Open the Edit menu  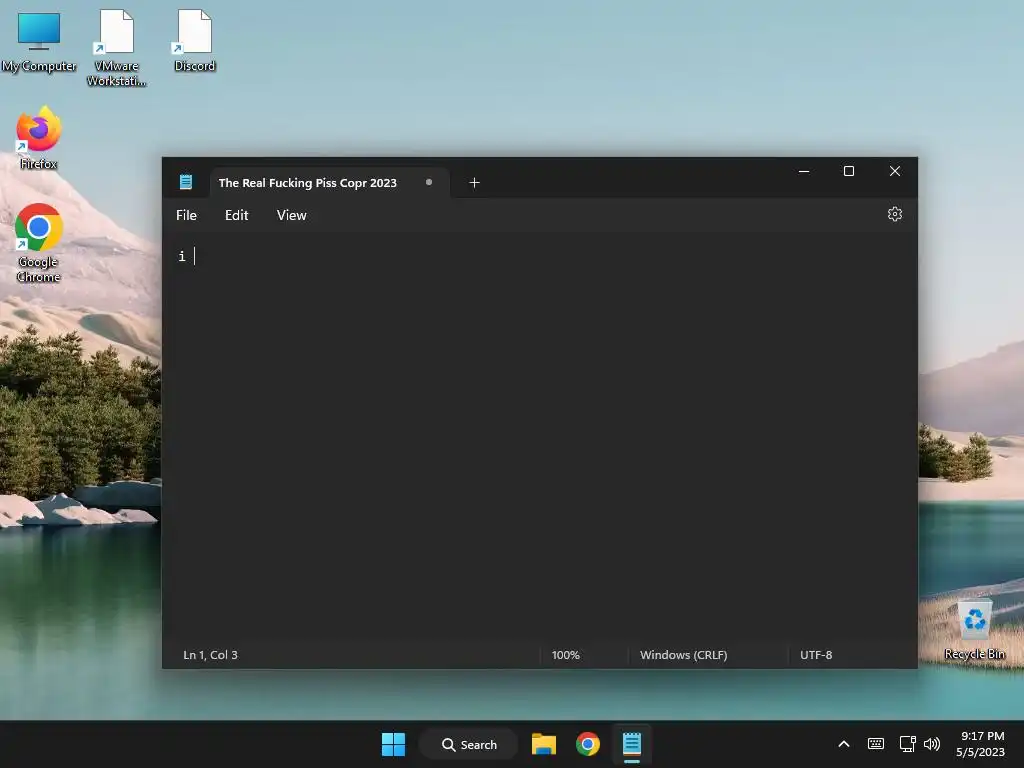coord(236,215)
